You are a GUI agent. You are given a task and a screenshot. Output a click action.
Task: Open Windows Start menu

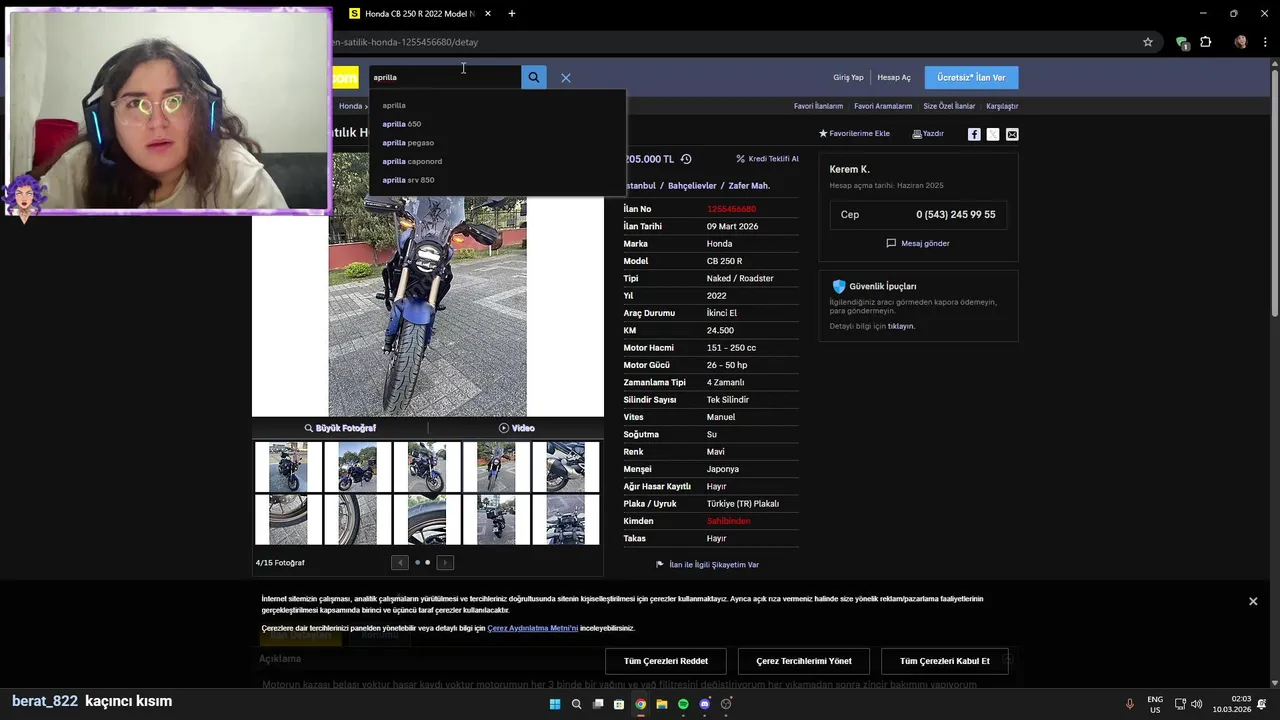[555, 704]
